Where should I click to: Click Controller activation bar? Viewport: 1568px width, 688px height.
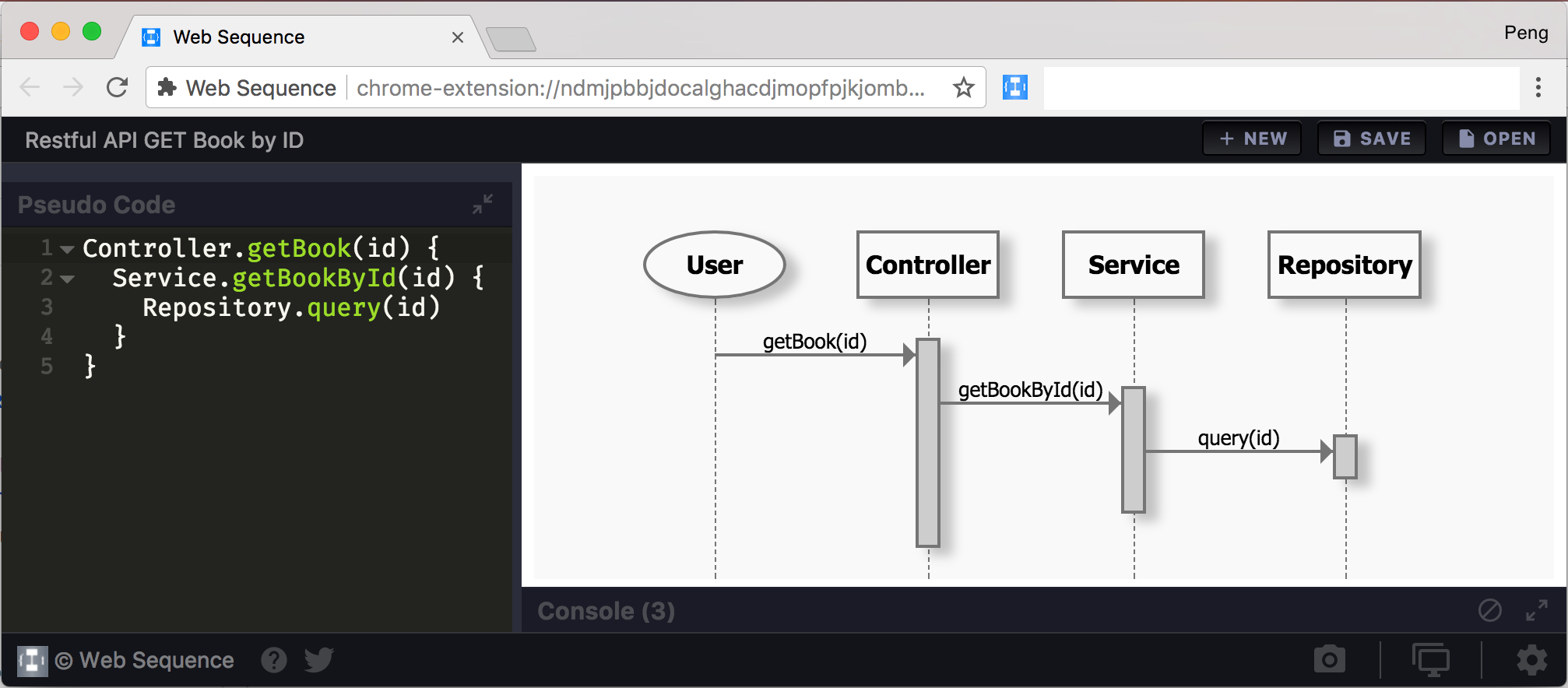tap(928, 443)
